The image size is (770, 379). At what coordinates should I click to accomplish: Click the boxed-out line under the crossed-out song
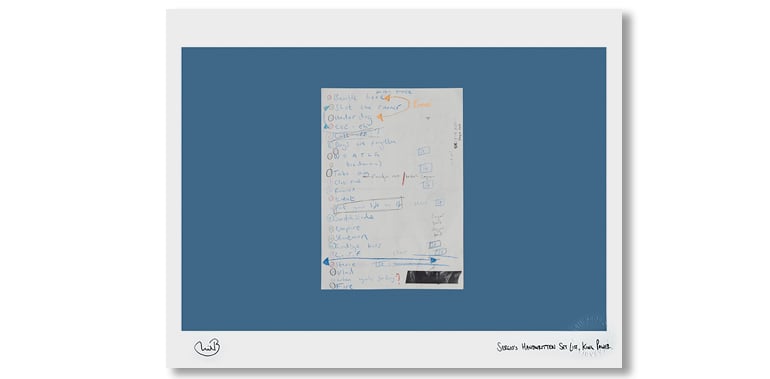(x=367, y=206)
